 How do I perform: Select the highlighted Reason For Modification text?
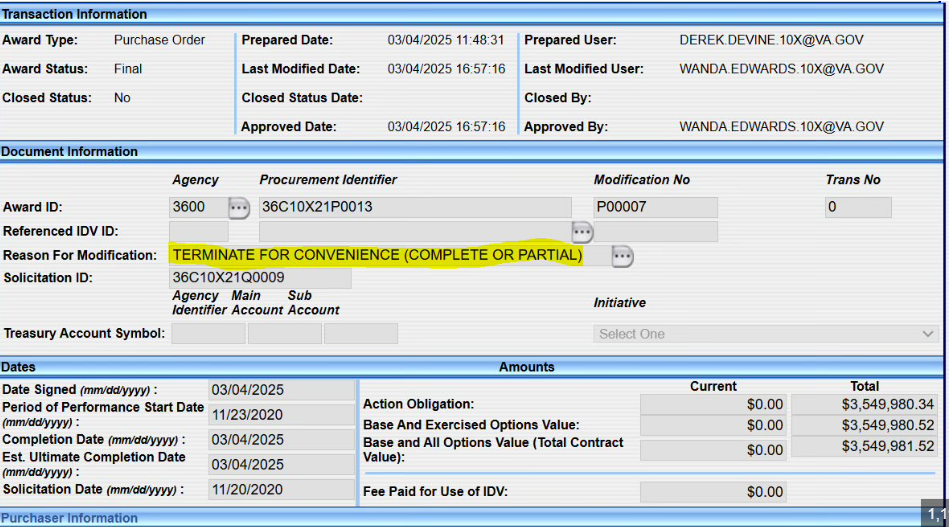pos(377,255)
